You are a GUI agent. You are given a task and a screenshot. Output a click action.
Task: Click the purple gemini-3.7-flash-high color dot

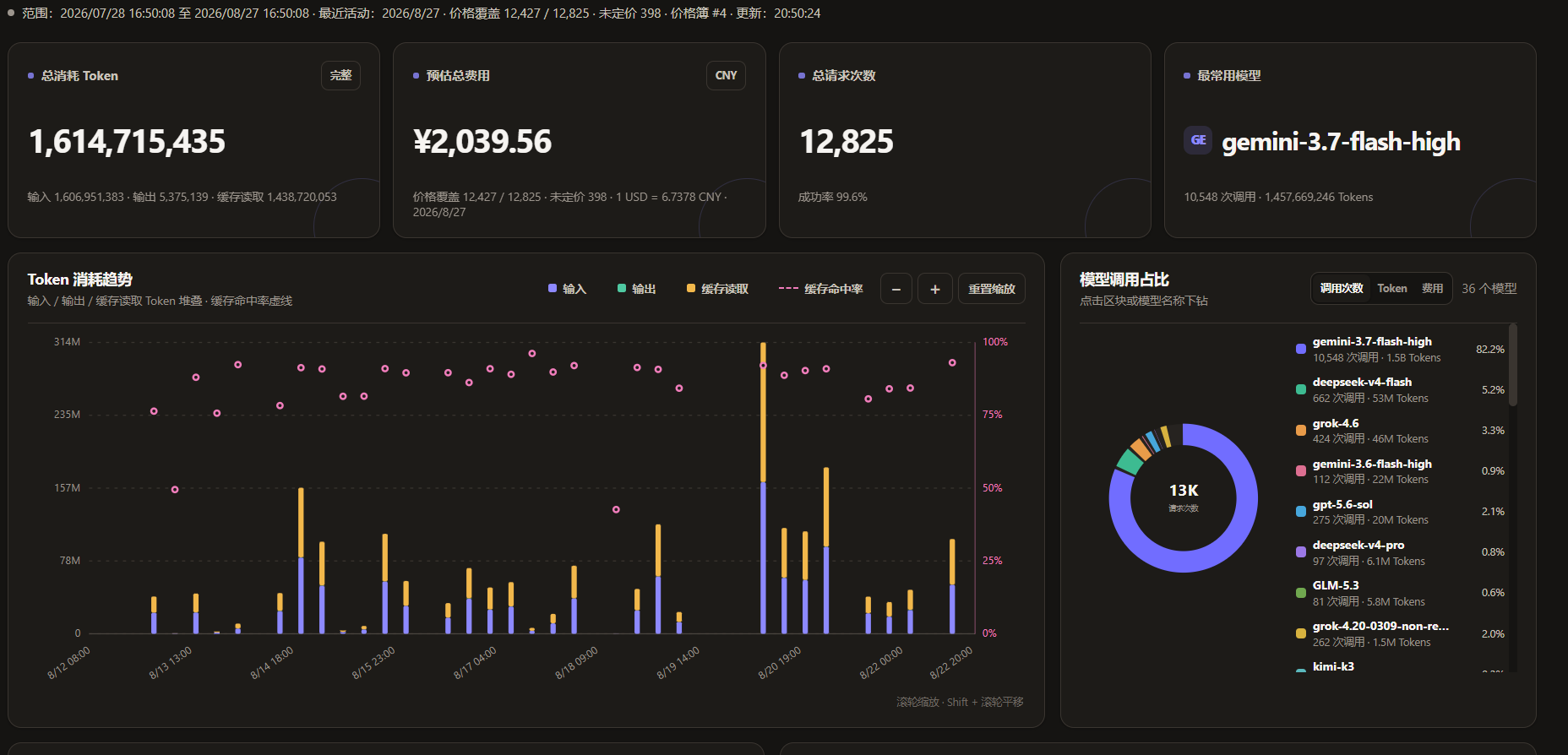(x=1301, y=349)
